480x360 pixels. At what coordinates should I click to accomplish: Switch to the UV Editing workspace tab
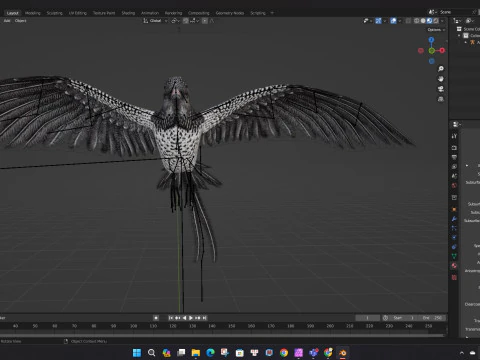click(78, 13)
